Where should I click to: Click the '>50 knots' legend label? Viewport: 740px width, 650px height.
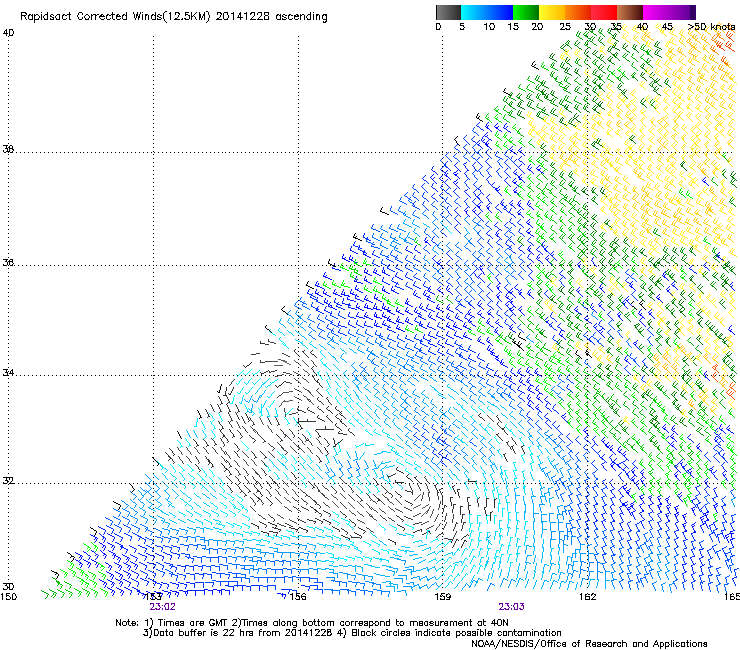pos(711,27)
